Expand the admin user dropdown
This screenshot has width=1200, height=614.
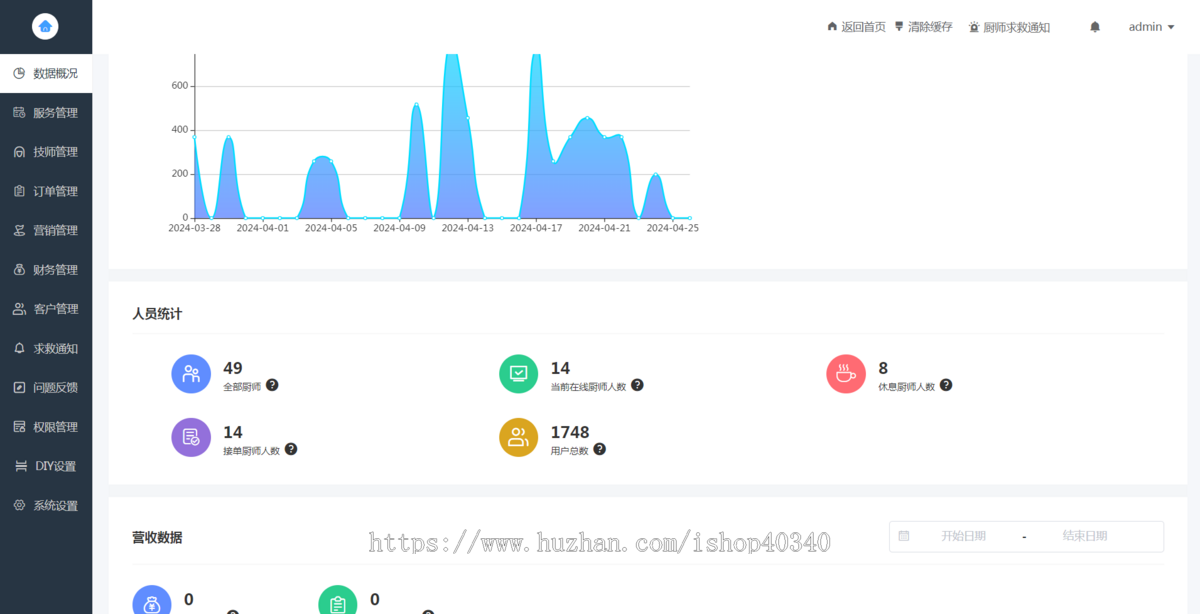1151,27
